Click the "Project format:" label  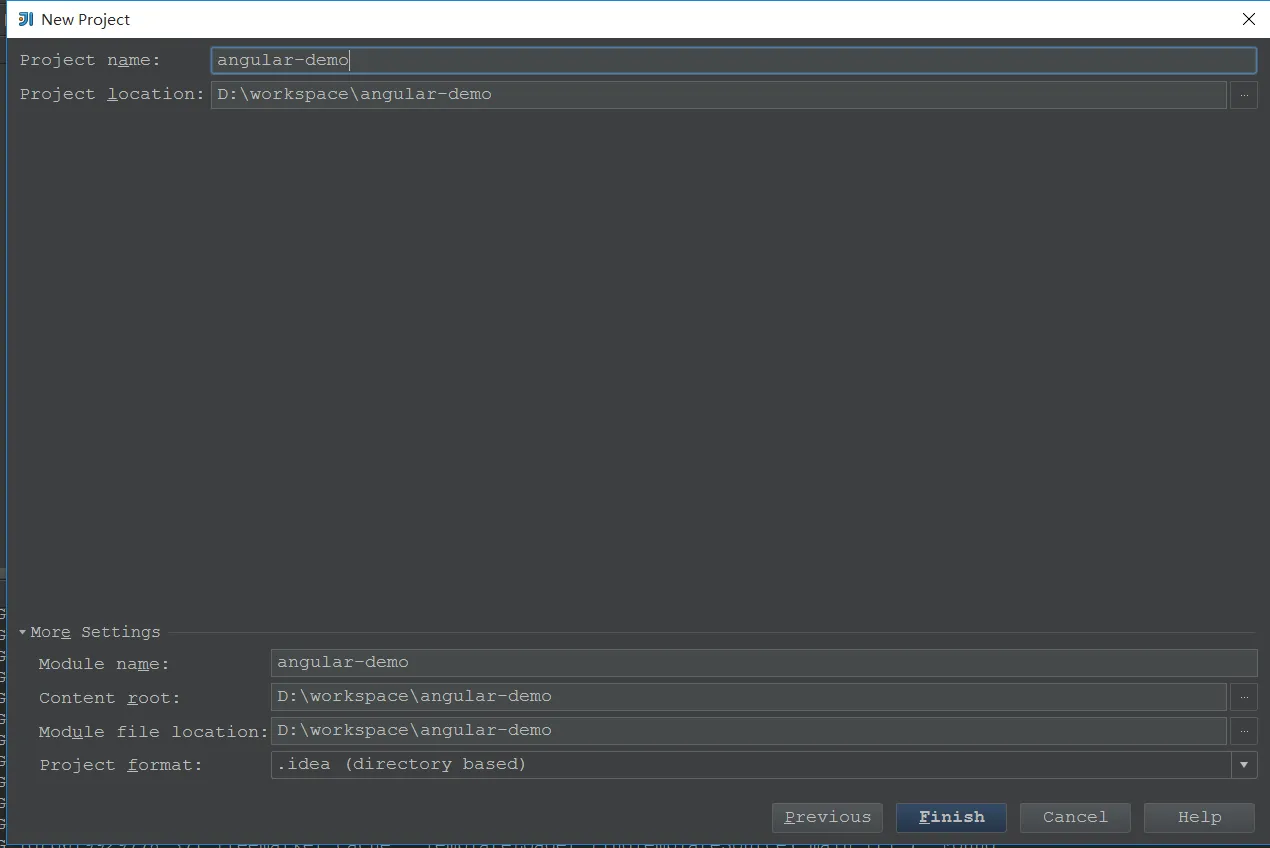(x=121, y=765)
